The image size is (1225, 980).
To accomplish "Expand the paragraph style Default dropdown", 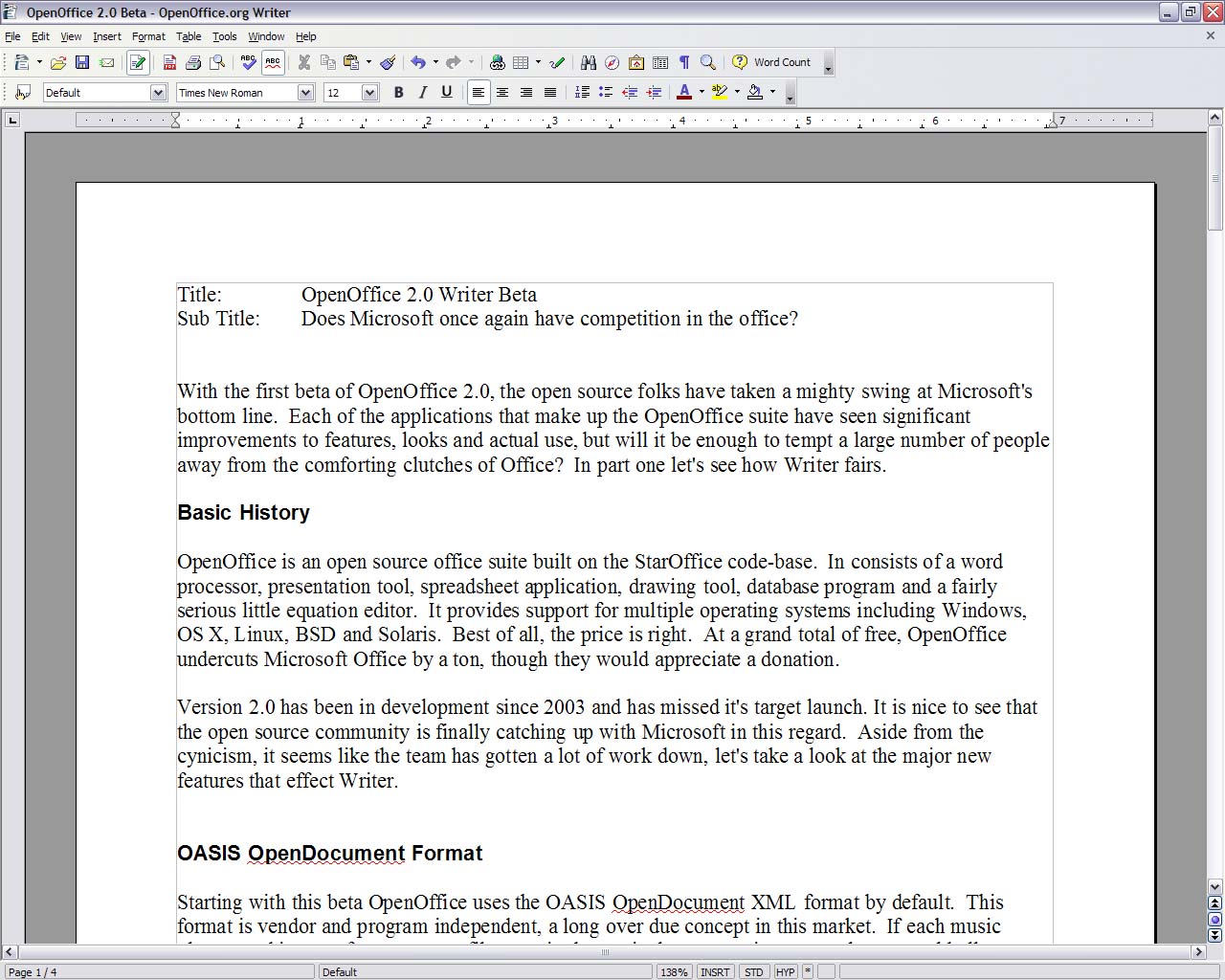I will (x=159, y=93).
